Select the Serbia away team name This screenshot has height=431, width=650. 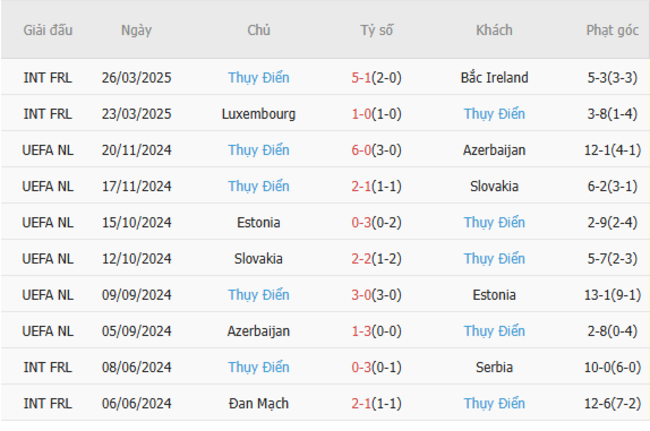[494, 367]
